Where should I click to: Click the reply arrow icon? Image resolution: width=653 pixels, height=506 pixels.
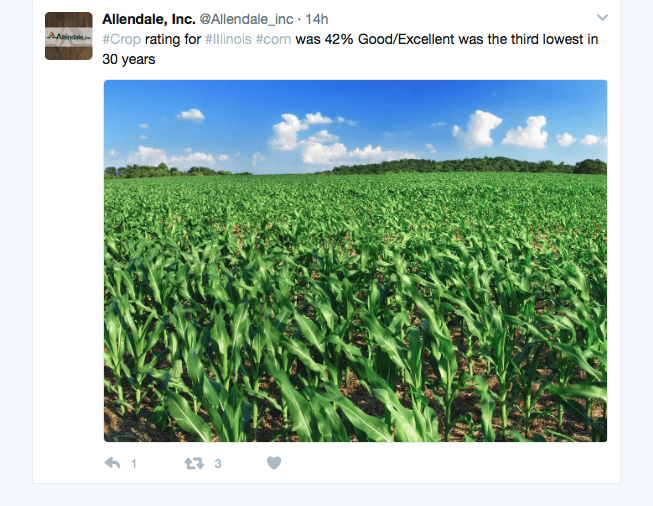coord(112,463)
